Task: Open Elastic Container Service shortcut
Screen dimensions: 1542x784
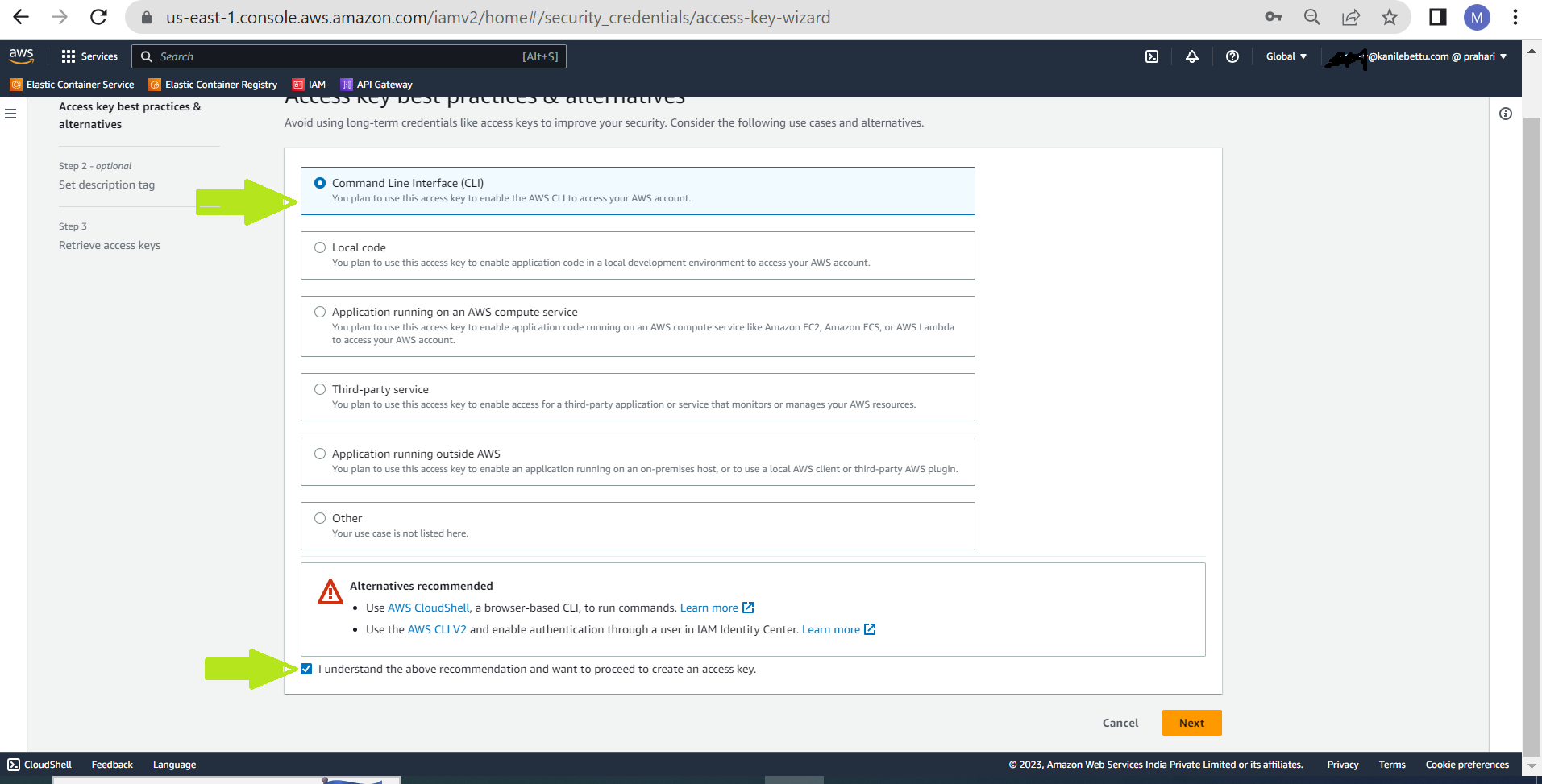Action: click(72, 84)
